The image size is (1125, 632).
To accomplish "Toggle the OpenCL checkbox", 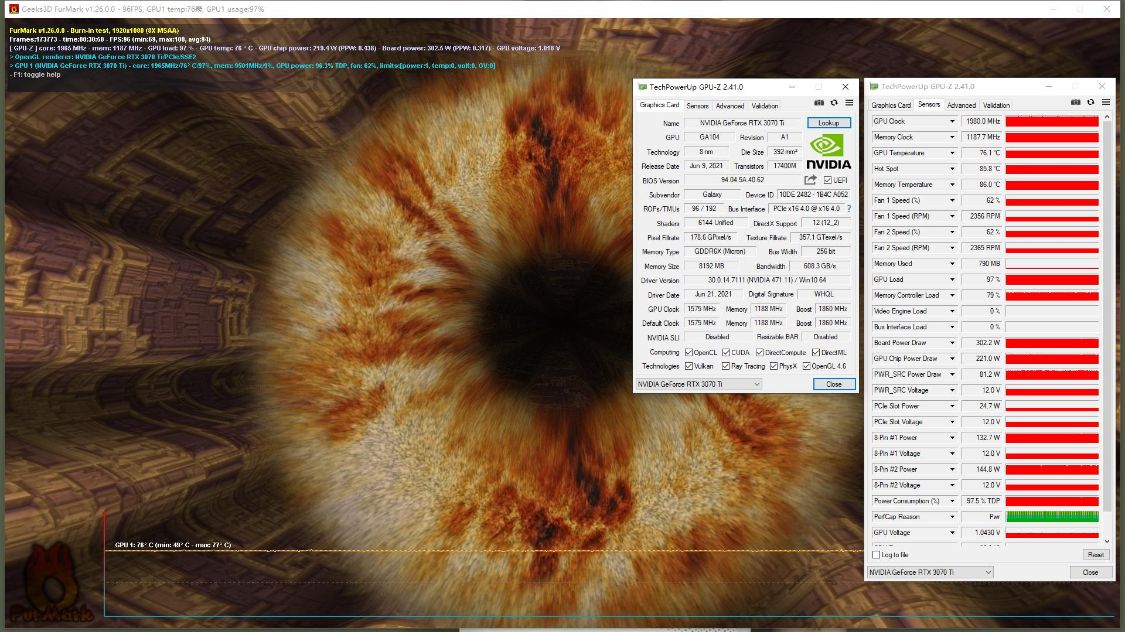I will (689, 352).
